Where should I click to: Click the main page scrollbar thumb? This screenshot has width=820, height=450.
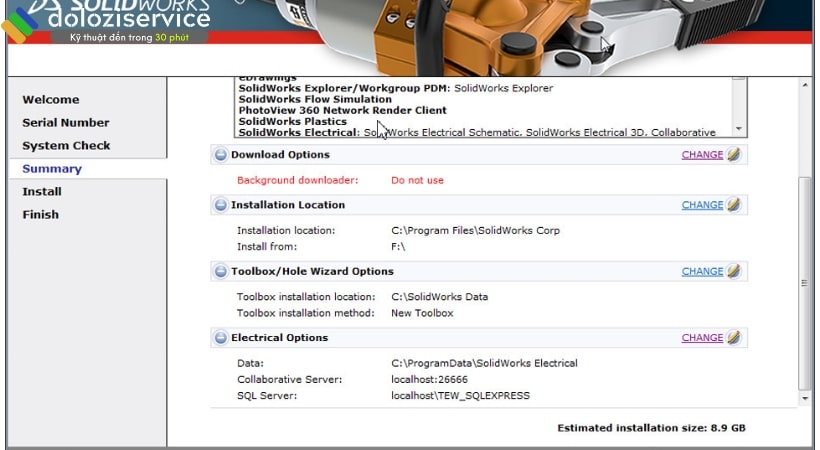click(805, 283)
